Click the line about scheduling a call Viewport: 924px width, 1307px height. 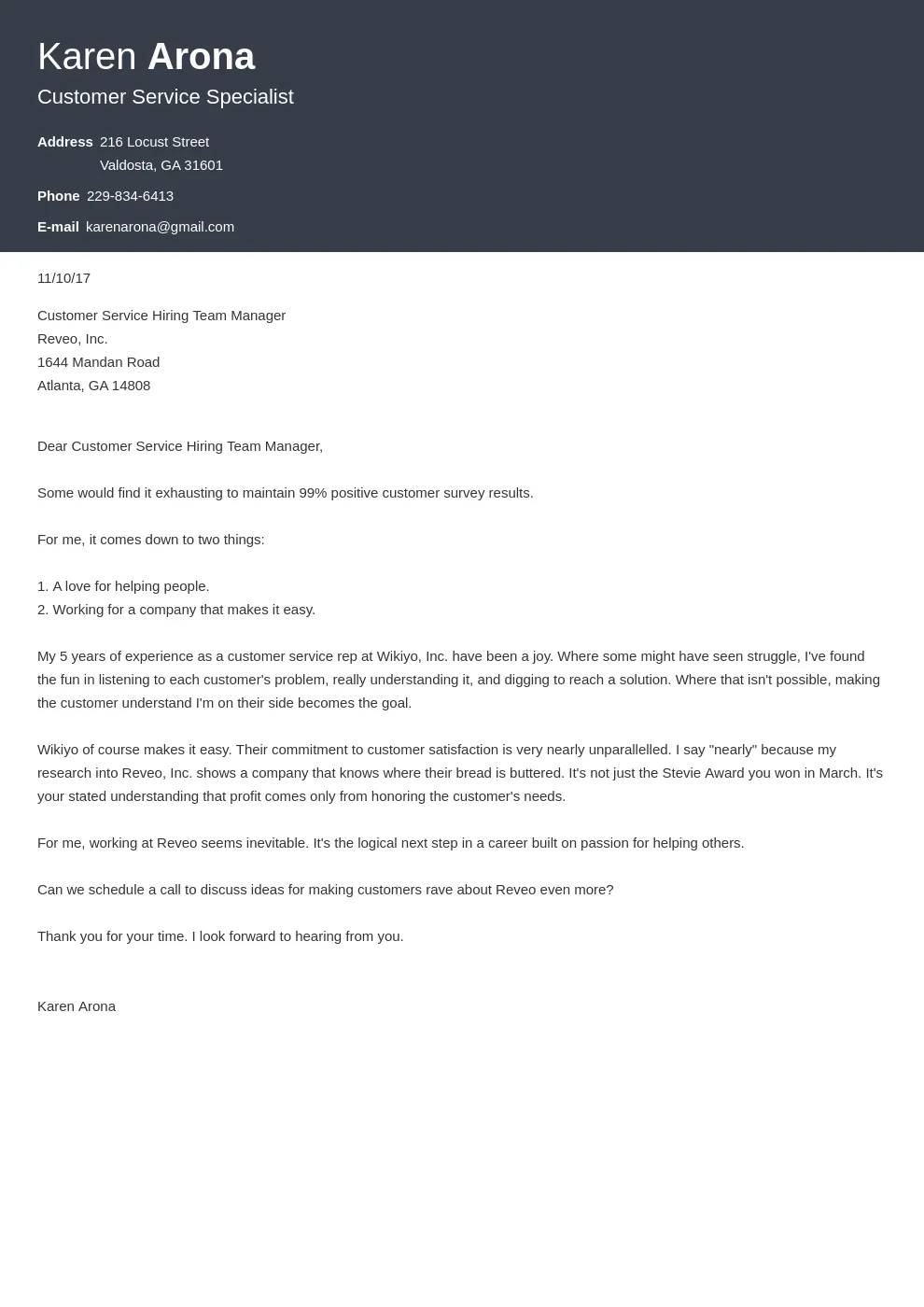[325, 890]
